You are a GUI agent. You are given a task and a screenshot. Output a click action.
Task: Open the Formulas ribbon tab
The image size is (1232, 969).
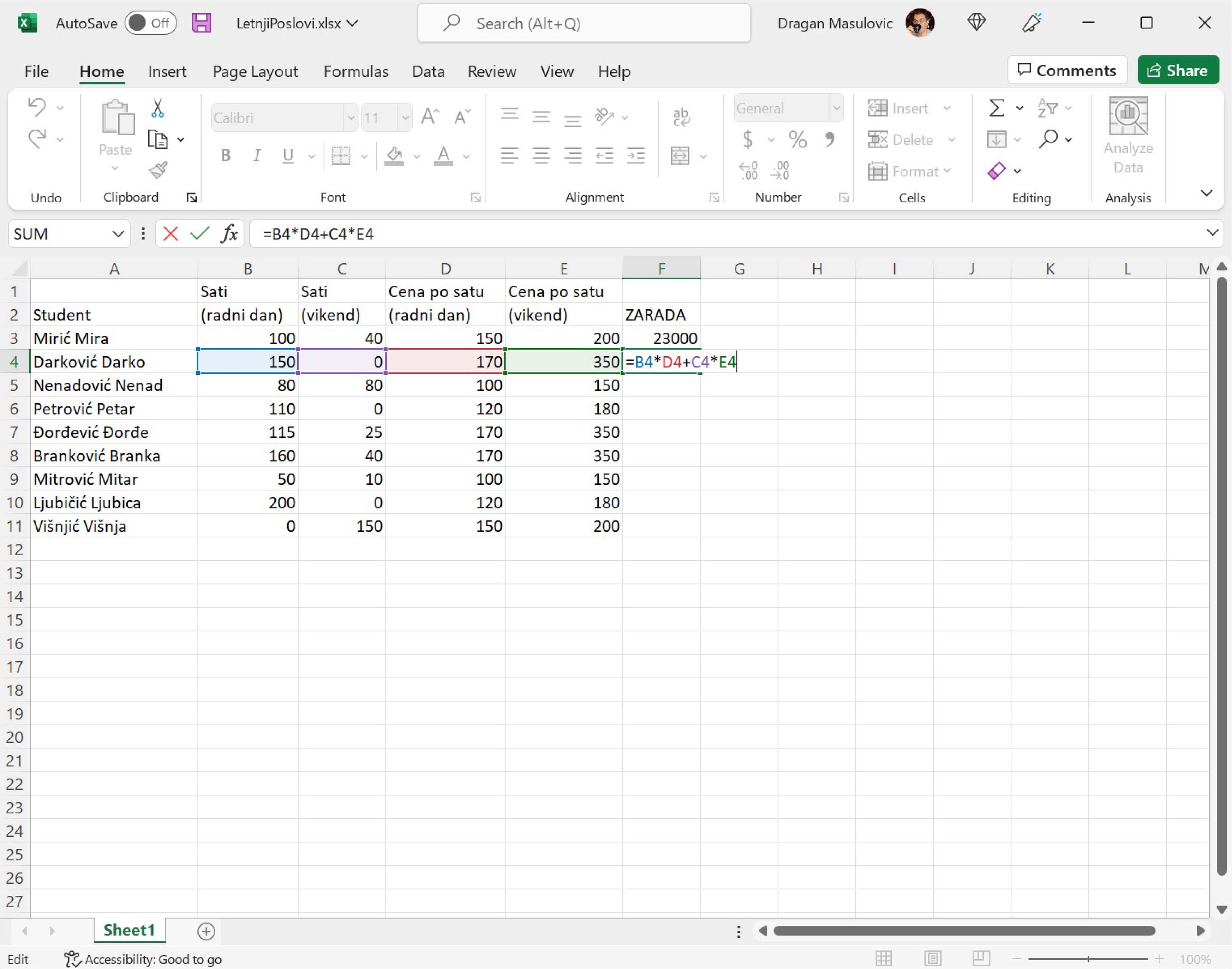click(x=355, y=72)
